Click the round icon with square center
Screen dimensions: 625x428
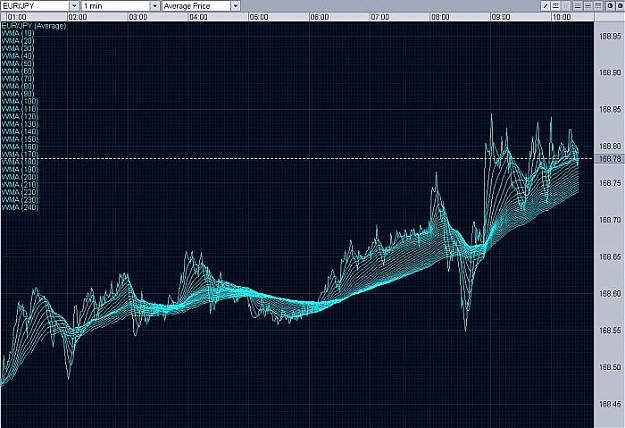[x=620, y=6]
